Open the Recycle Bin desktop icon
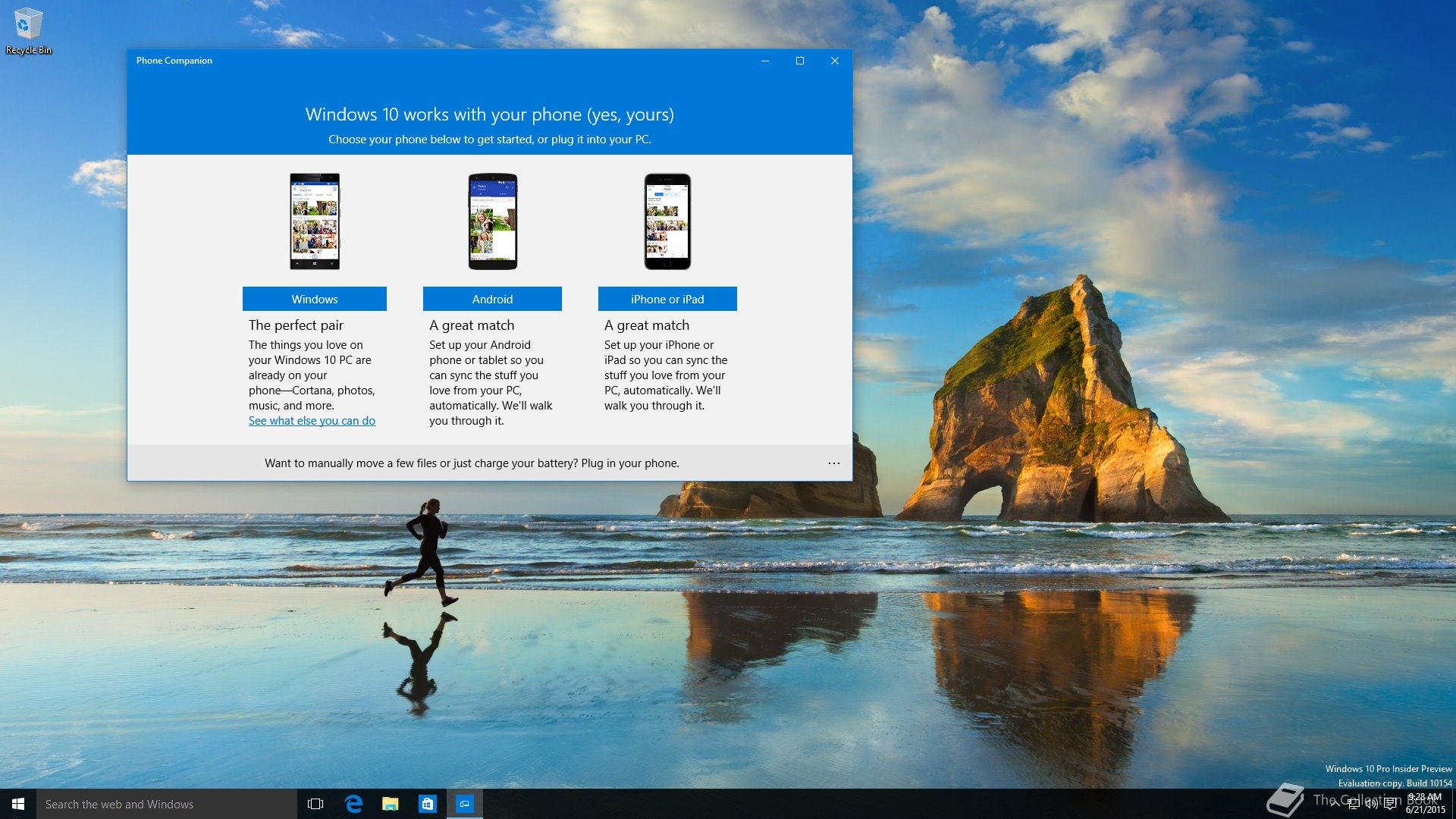This screenshot has width=1456, height=819. tap(28, 31)
